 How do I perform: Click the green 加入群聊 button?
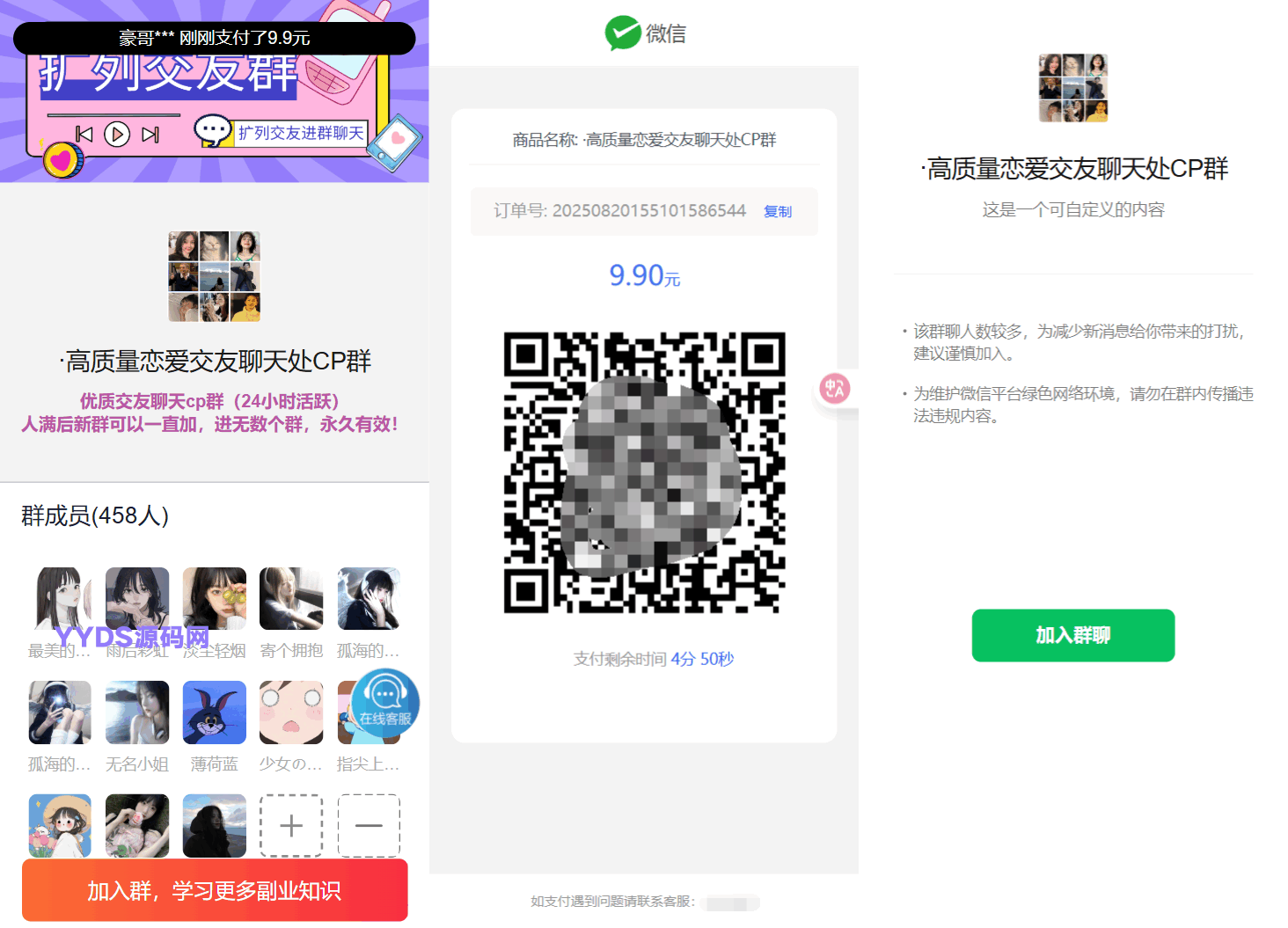click(x=1072, y=635)
